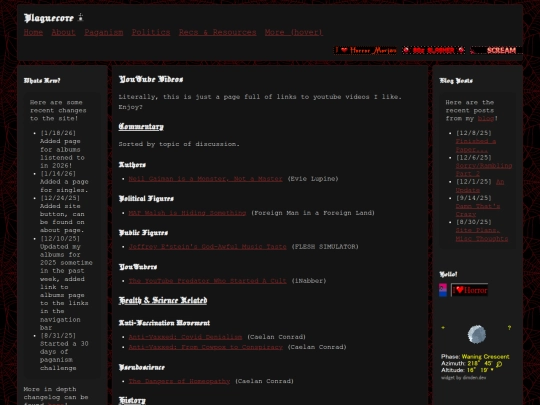Open the YouTube Predator cult video link
Screen dimensions: 540x405
[x=207, y=281]
